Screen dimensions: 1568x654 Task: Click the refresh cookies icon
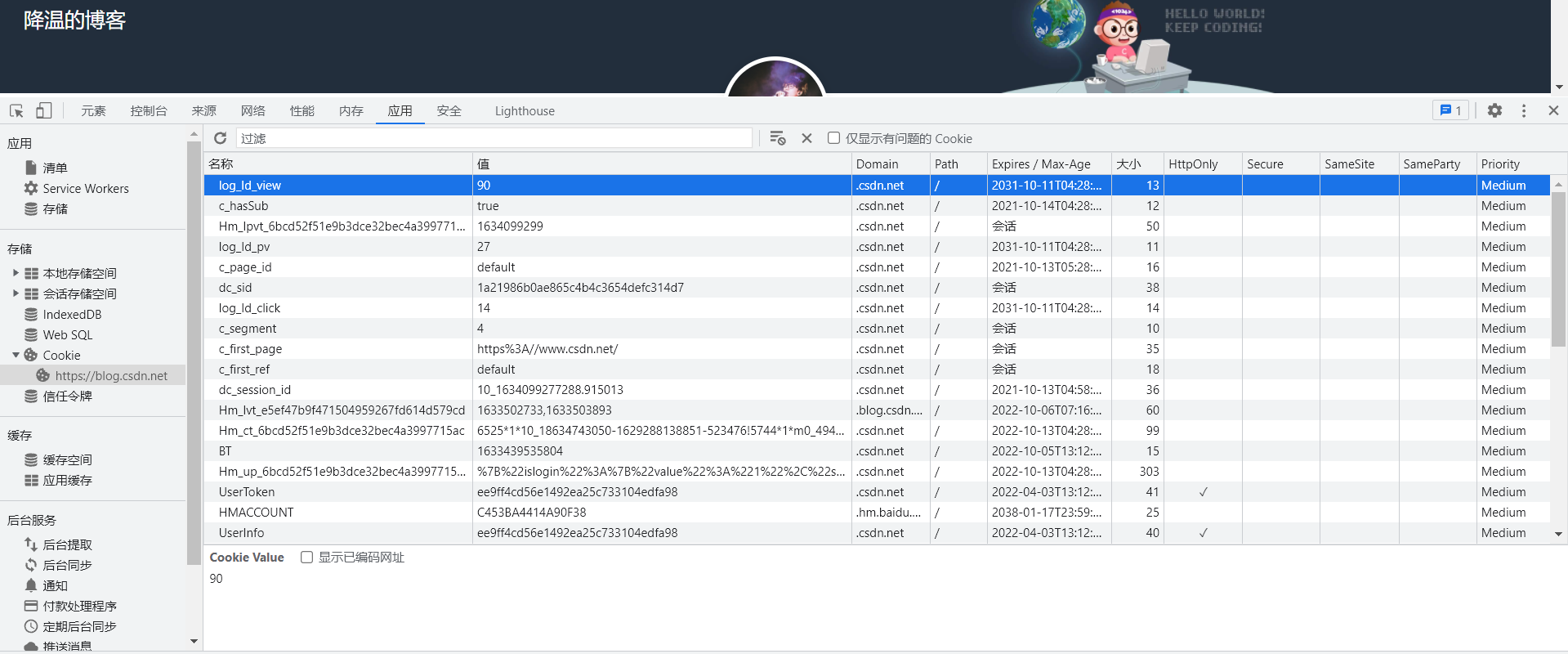click(x=220, y=138)
